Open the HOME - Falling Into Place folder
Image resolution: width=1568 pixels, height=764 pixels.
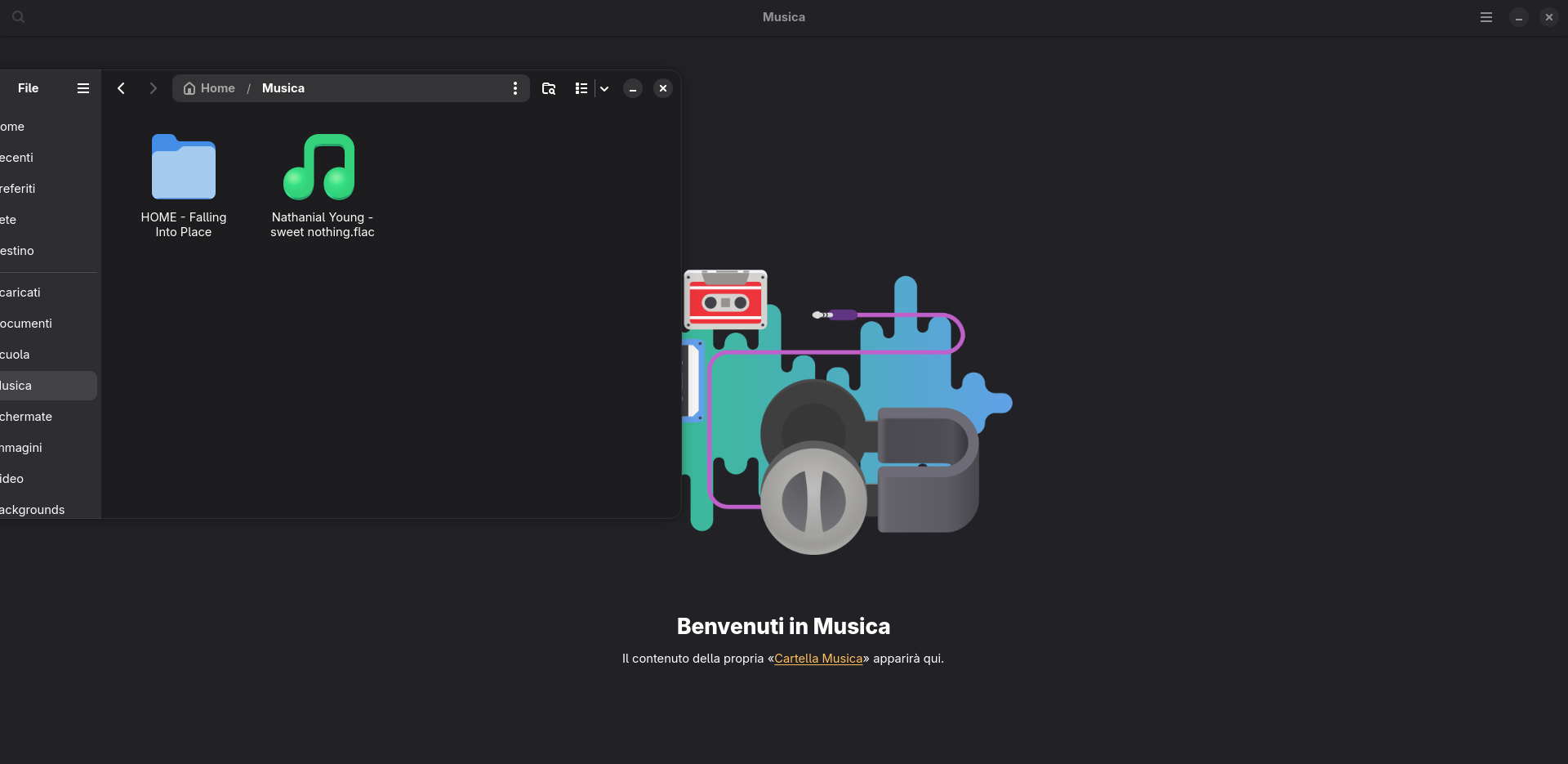(x=184, y=168)
